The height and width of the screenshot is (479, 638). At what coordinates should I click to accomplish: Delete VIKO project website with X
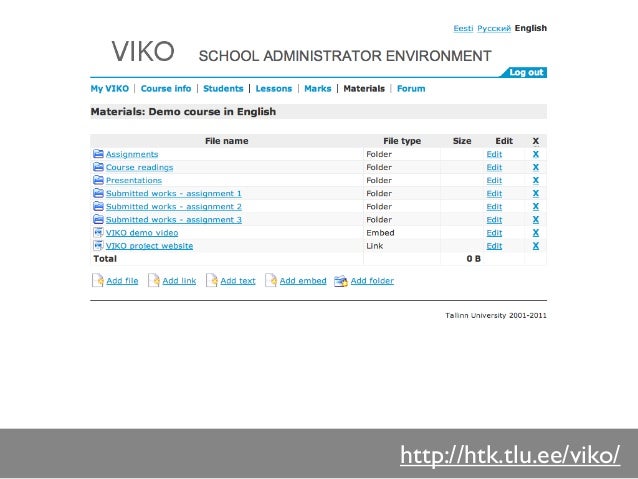pyautogui.click(x=535, y=246)
